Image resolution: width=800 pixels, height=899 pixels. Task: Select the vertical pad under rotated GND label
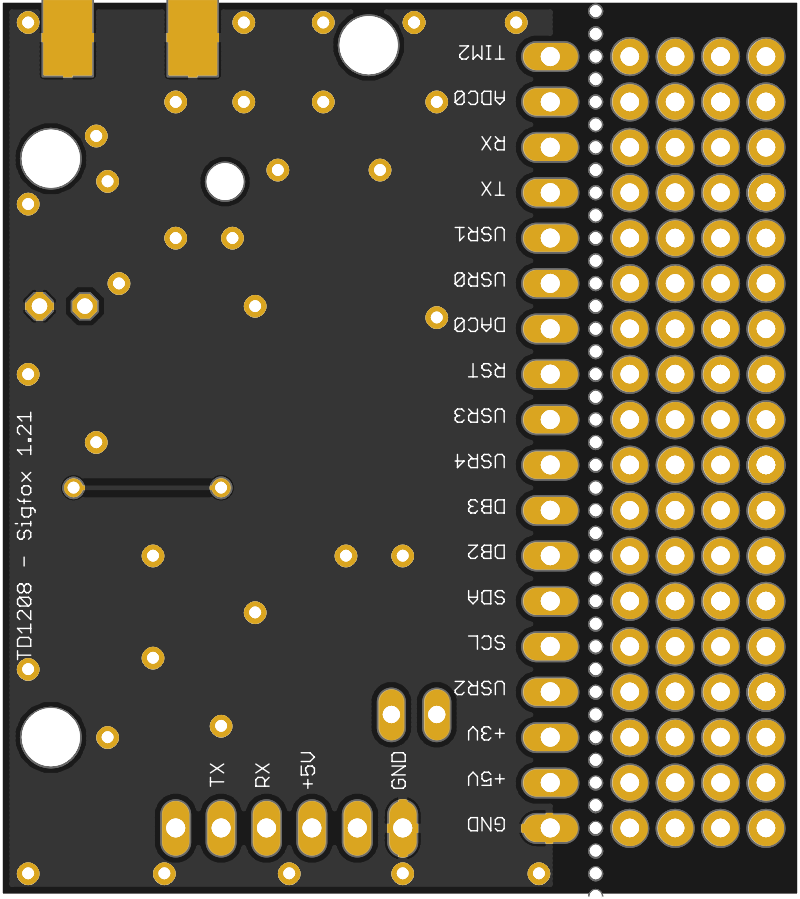point(402,827)
